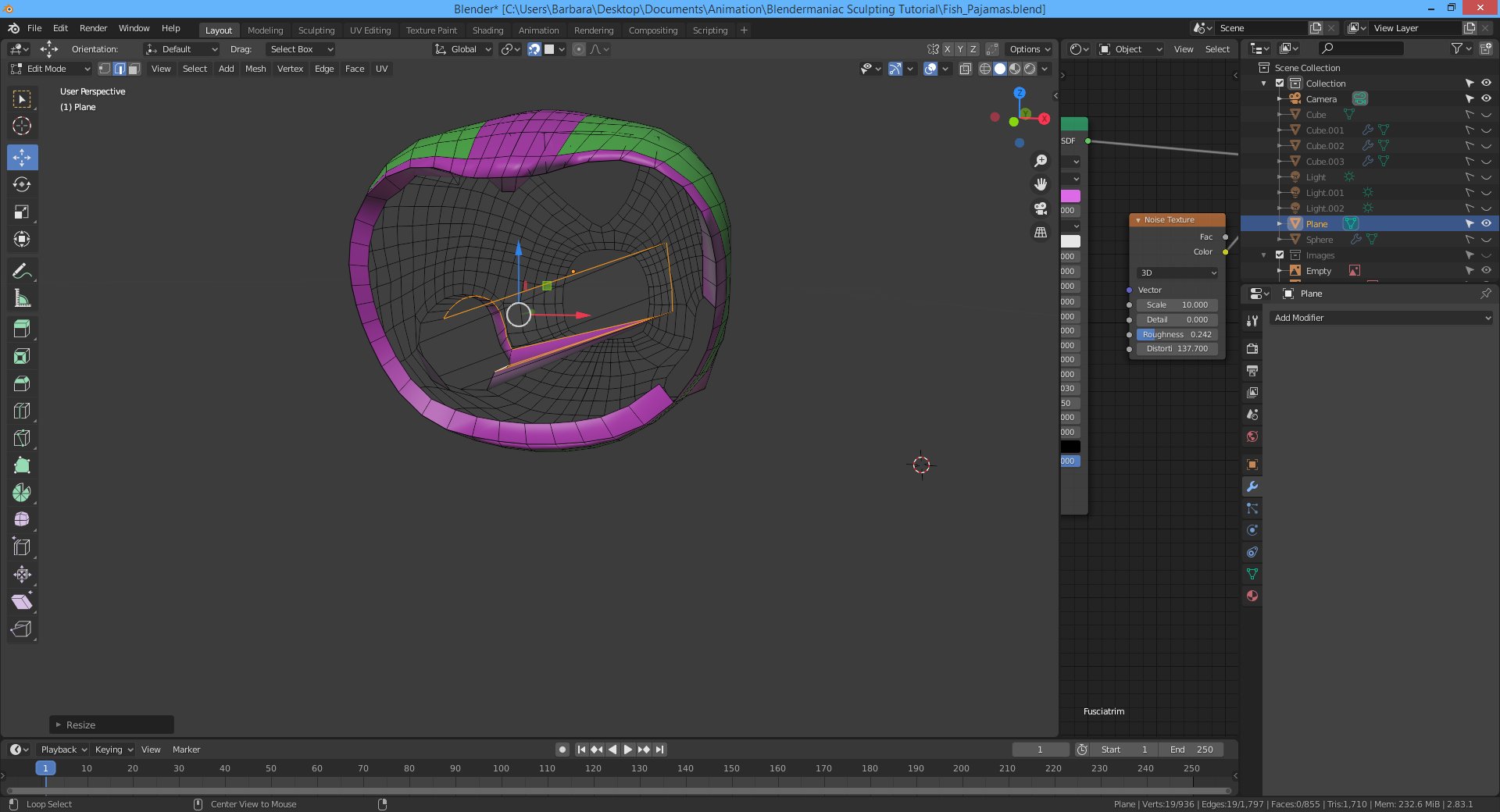Choose the Extrude Region tool
The image size is (1500, 812).
point(22,329)
